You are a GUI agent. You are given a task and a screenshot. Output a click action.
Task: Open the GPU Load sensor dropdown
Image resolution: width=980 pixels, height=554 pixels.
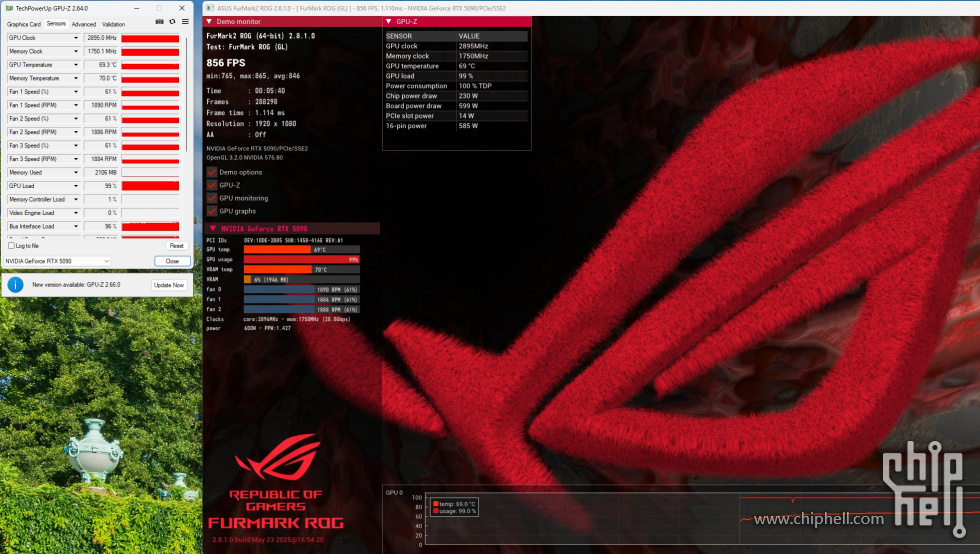pyautogui.click(x=76, y=186)
